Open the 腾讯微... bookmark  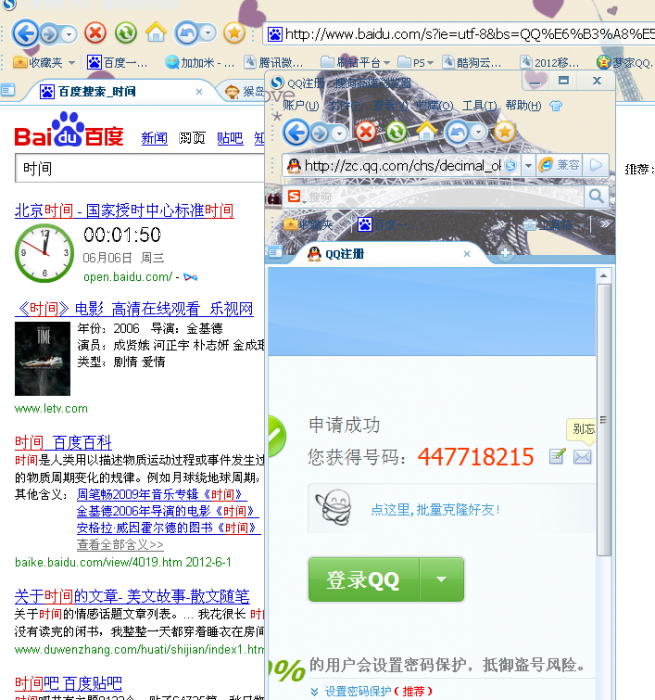tap(274, 62)
